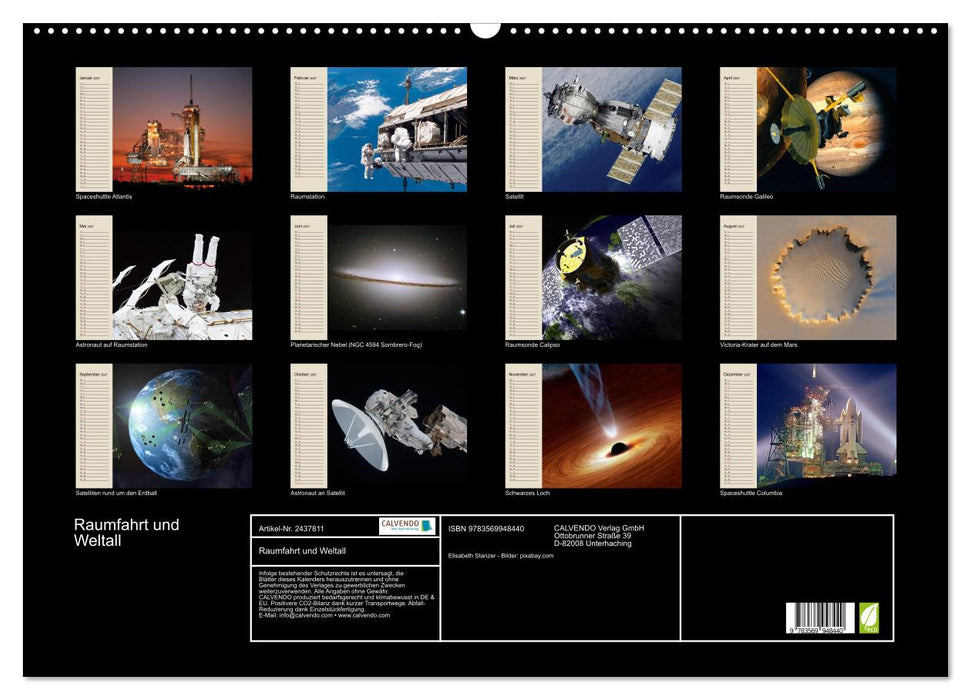Click the info@calvendo.com email line
This screenshot has width=971, height=700.
tap(324, 615)
